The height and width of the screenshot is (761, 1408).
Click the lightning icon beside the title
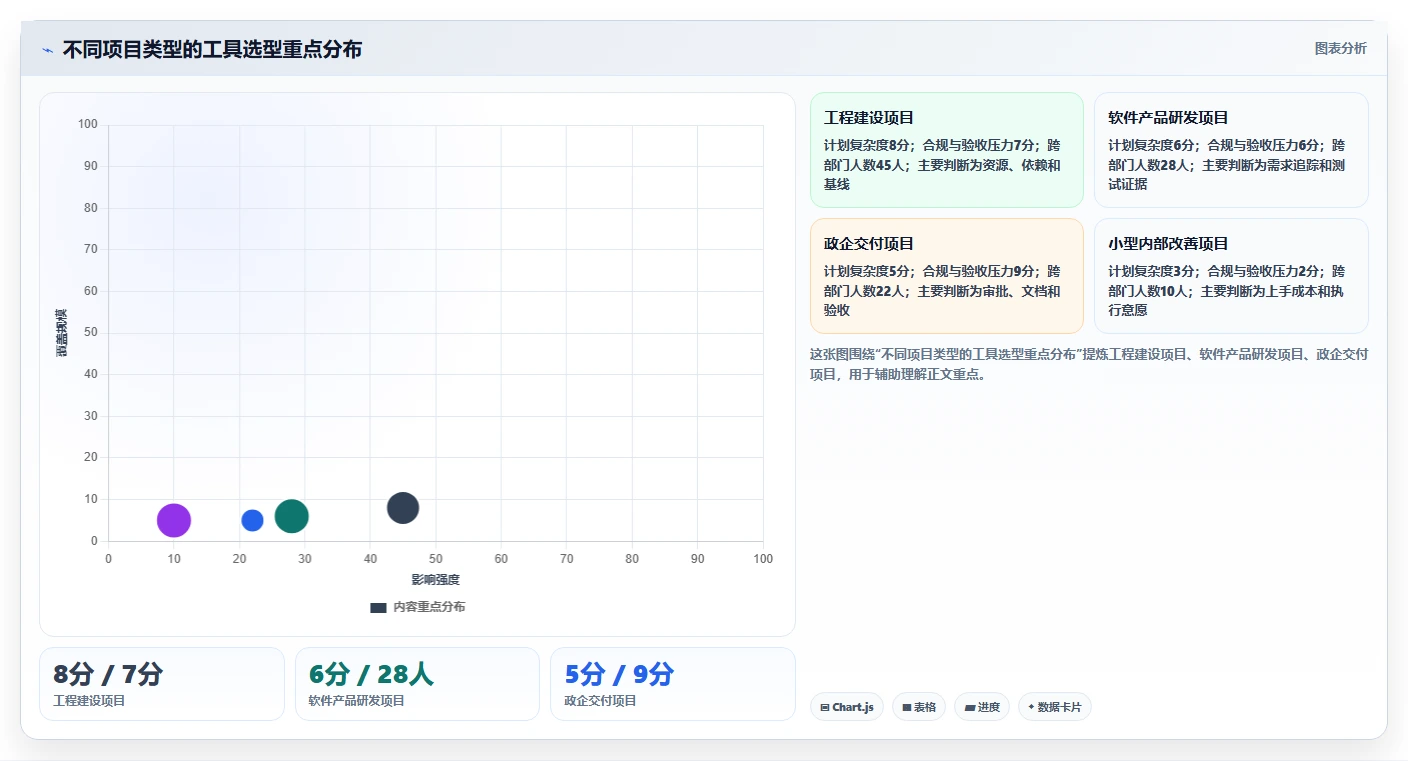click(47, 50)
